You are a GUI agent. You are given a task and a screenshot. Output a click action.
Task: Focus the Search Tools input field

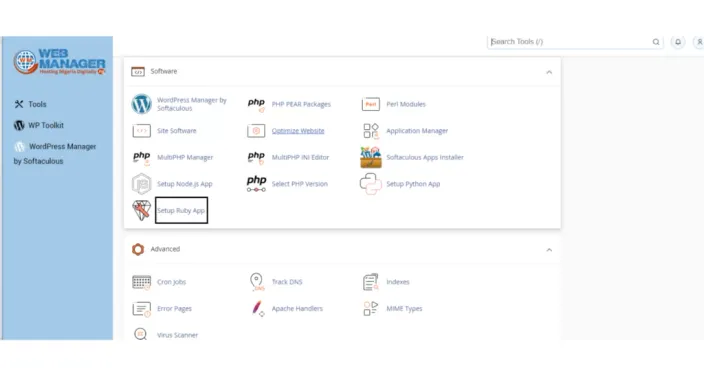point(570,42)
